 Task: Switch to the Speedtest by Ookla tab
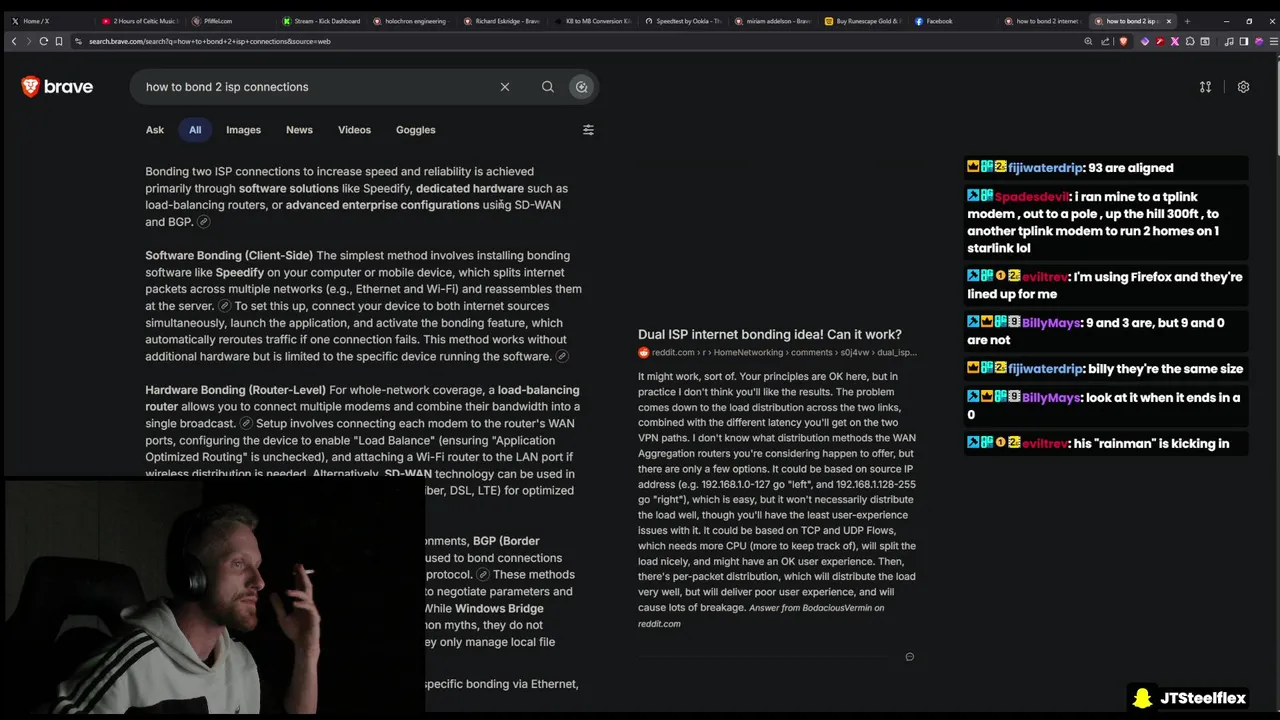(682, 21)
